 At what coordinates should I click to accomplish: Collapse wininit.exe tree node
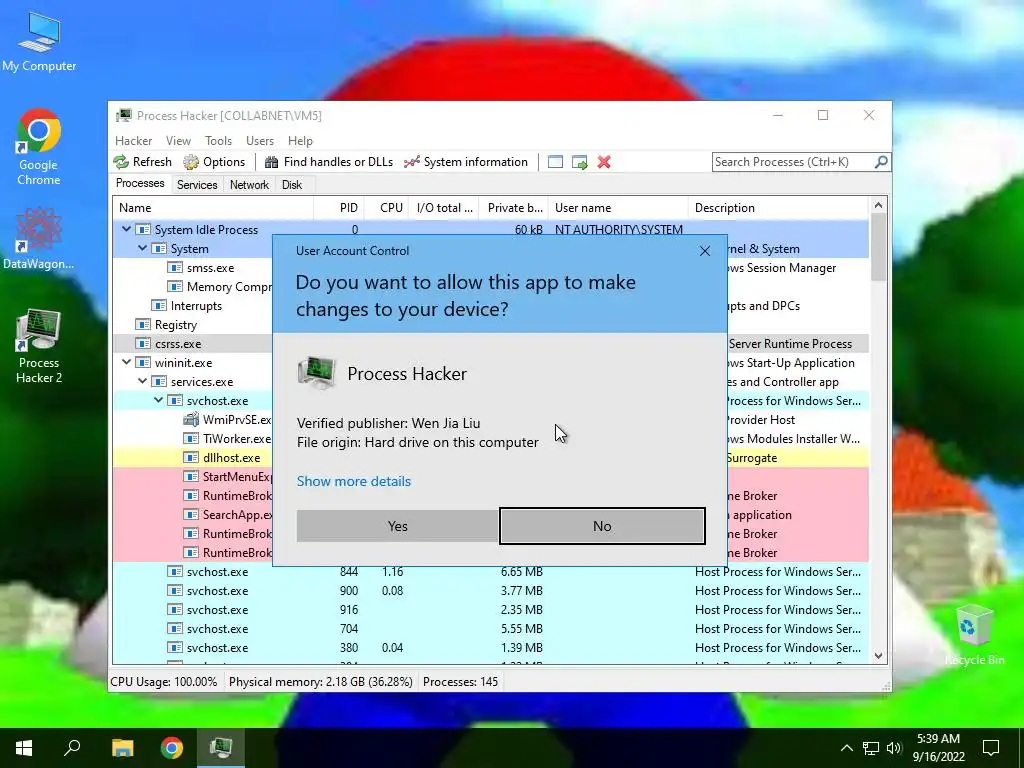(126, 362)
